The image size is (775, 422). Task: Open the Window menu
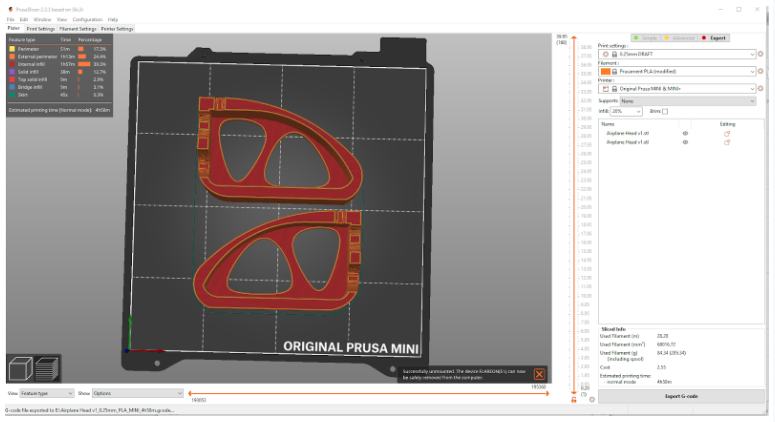pyautogui.click(x=43, y=19)
